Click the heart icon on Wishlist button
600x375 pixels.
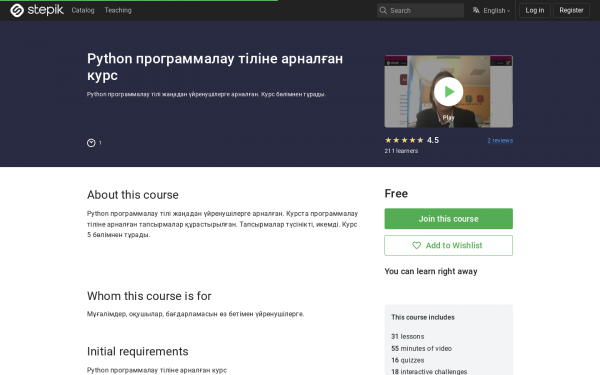416,245
